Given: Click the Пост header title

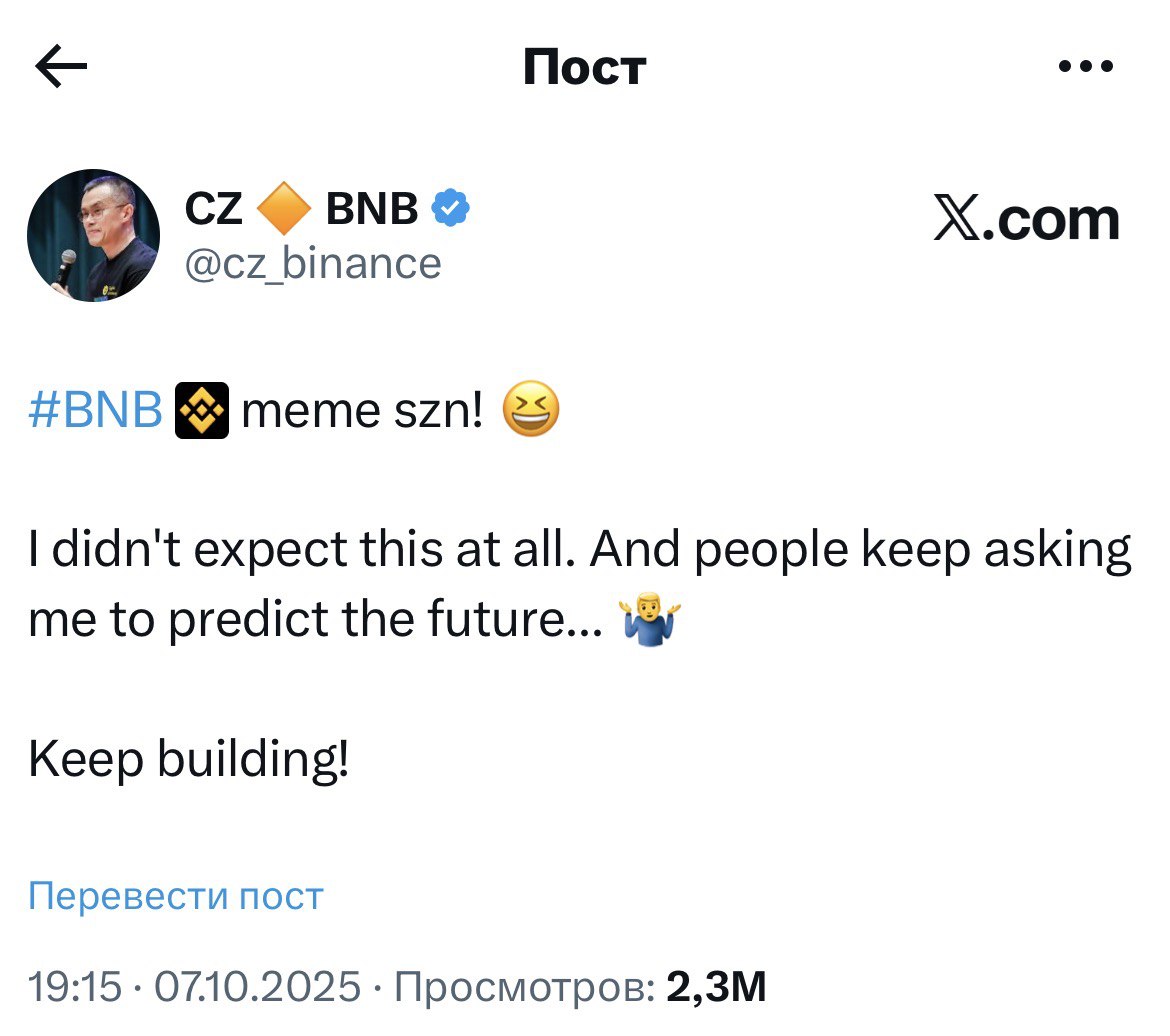Looking at the screenshot, I should click(585, 68).
